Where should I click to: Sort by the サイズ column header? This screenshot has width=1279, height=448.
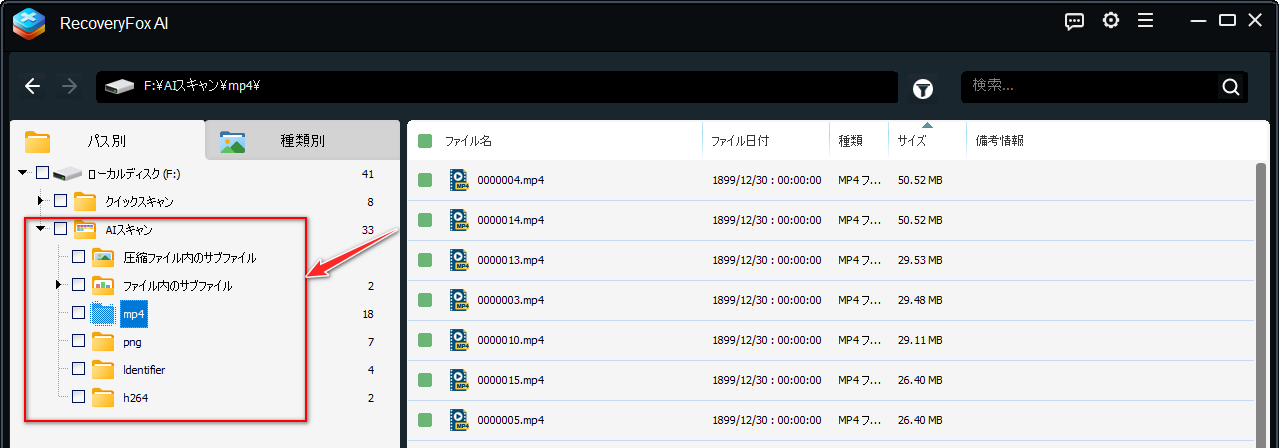[x=911, y=141]
